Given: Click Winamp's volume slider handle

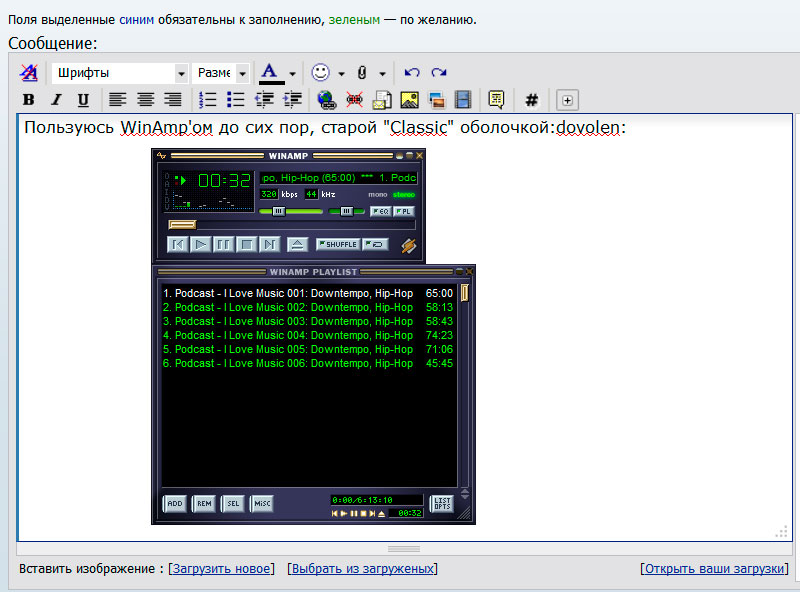Looking at the screenshot, I should (x=279, y=211).
